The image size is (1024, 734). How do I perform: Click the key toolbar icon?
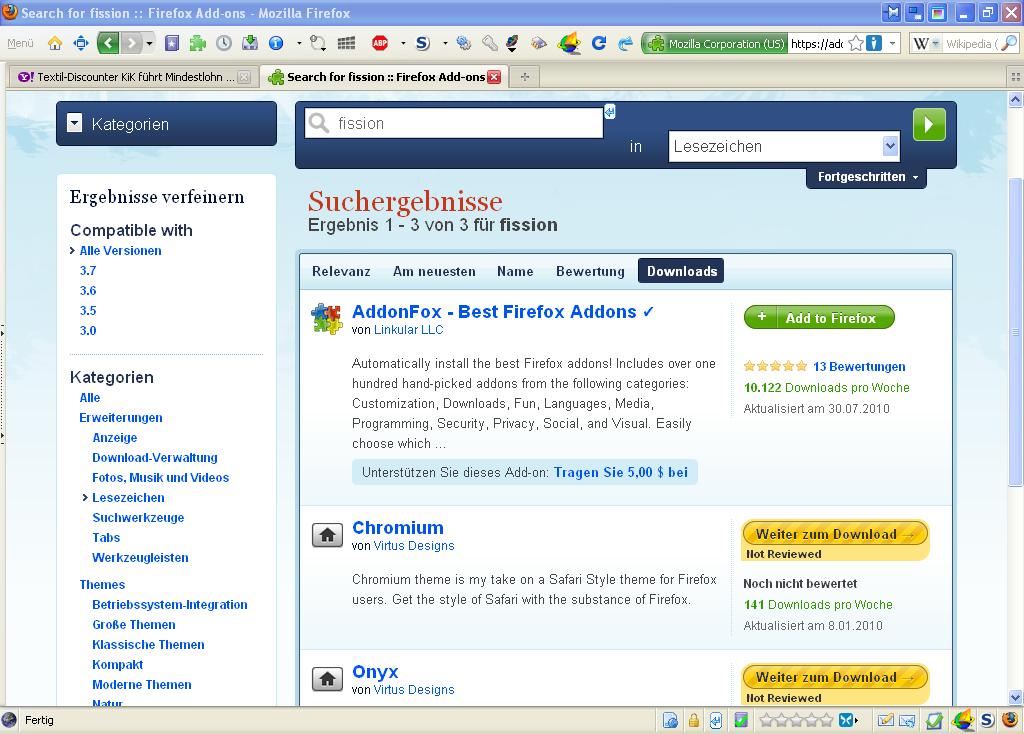click(489, 44)
